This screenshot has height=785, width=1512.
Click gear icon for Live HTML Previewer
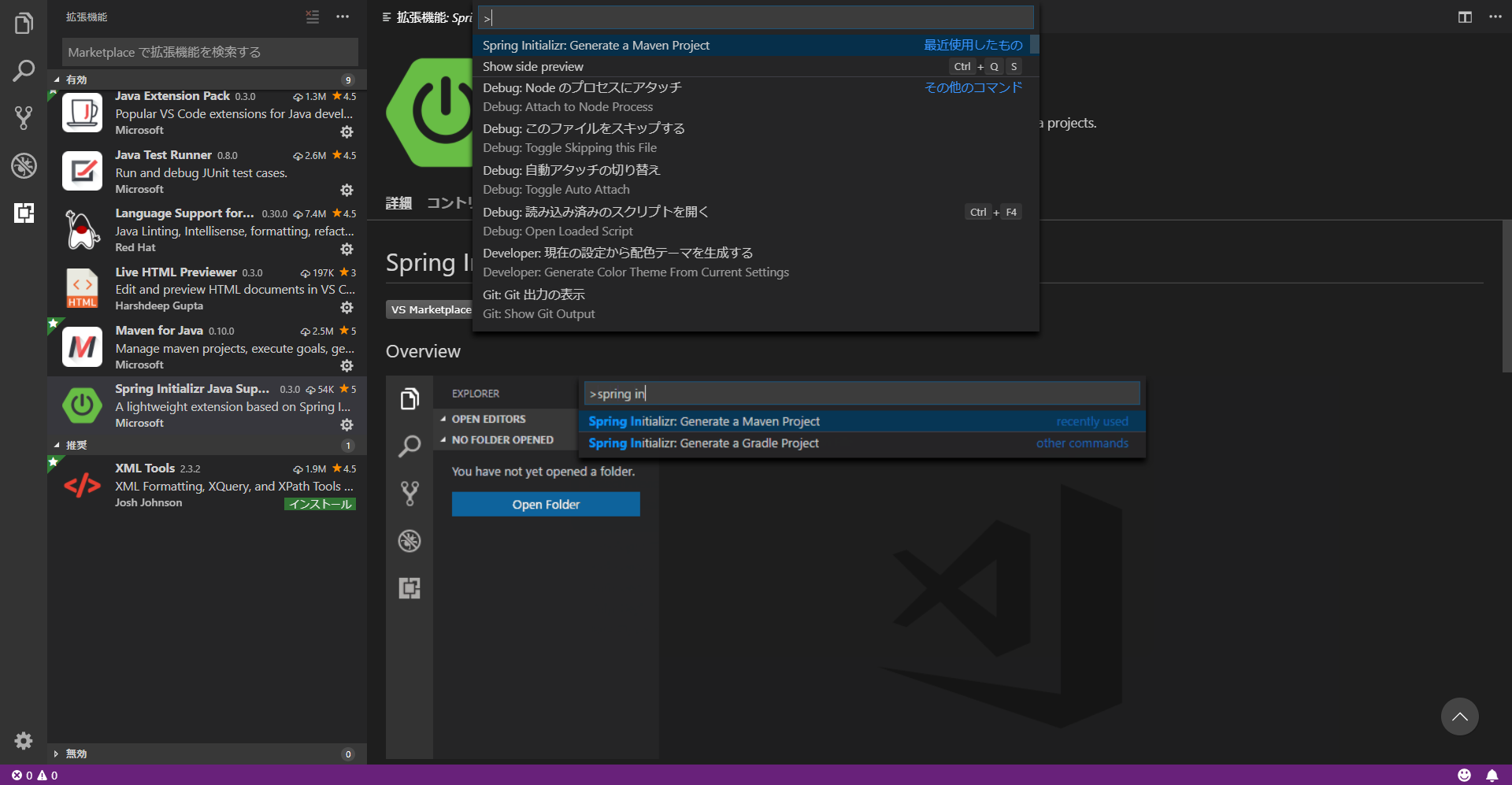(346, 307)
